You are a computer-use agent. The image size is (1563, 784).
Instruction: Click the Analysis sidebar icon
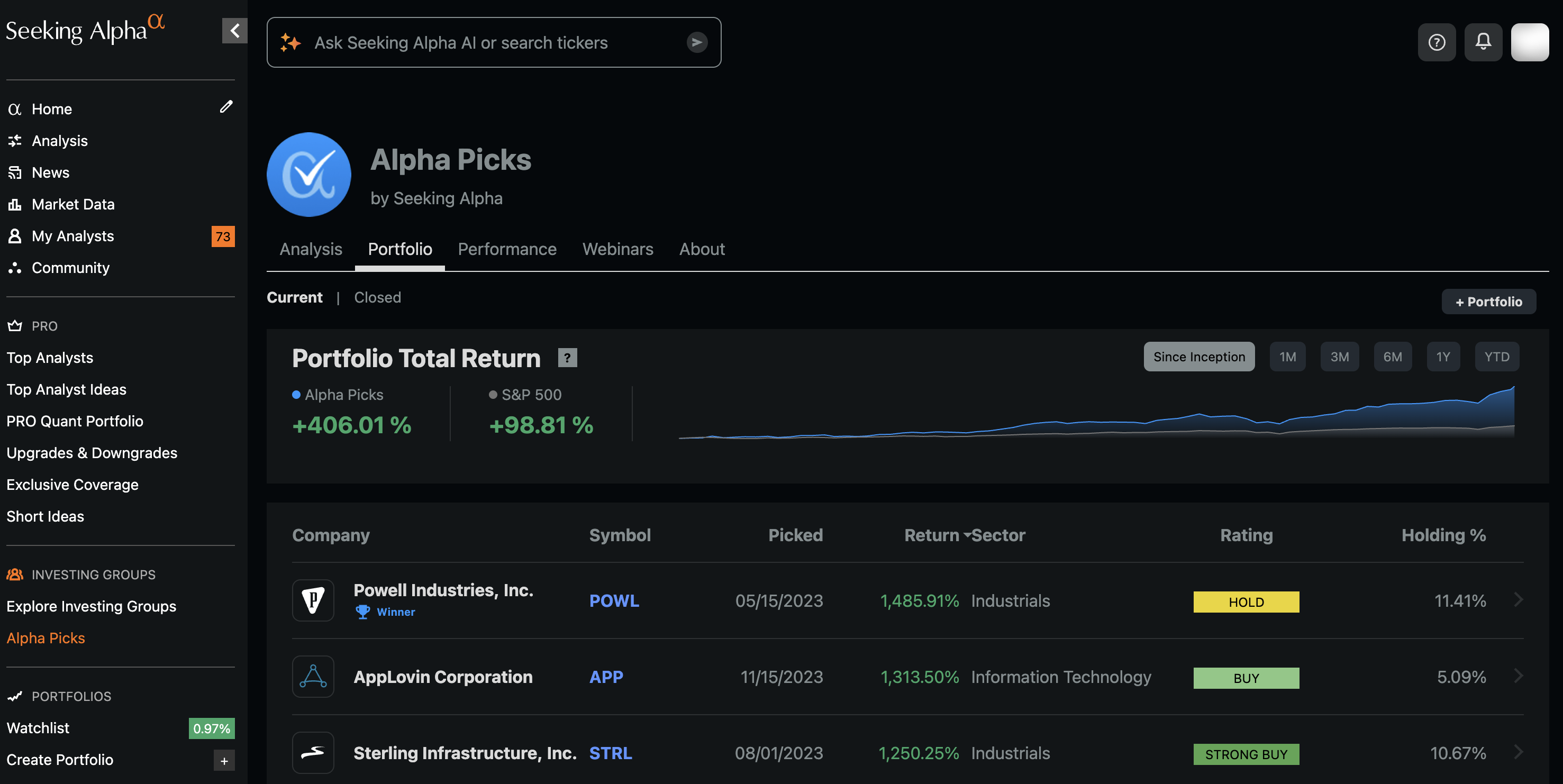[x=15, y=141]
